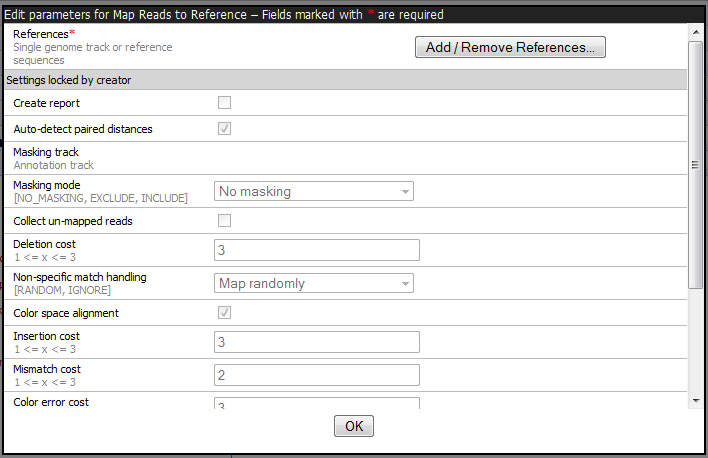Toggle the Color space alignment checkbox
The height and width of the screenshot is (458, 708).
pyautogui.click(x=225, y=313)
